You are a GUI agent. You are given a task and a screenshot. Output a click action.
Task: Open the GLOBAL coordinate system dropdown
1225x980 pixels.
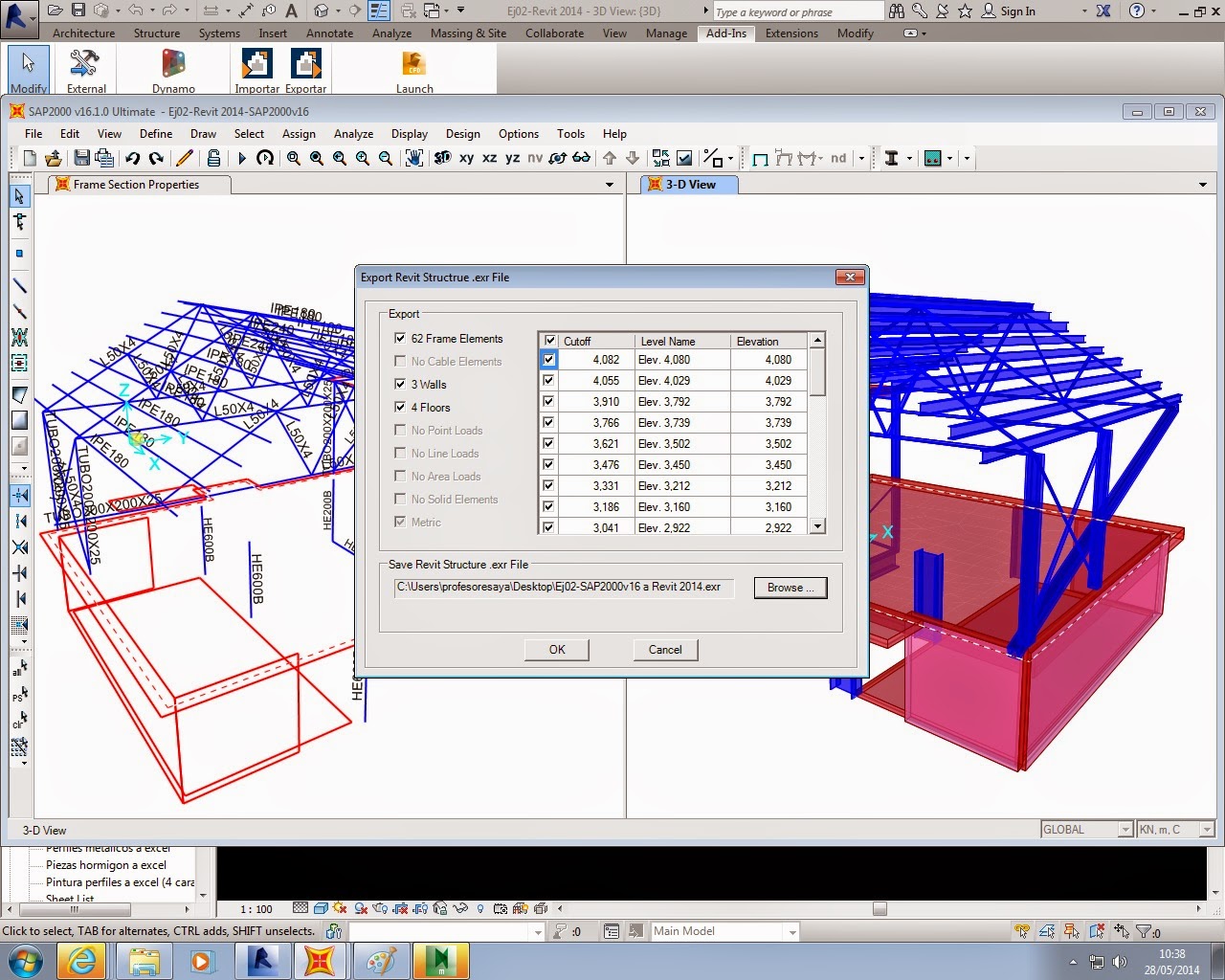1125,830
